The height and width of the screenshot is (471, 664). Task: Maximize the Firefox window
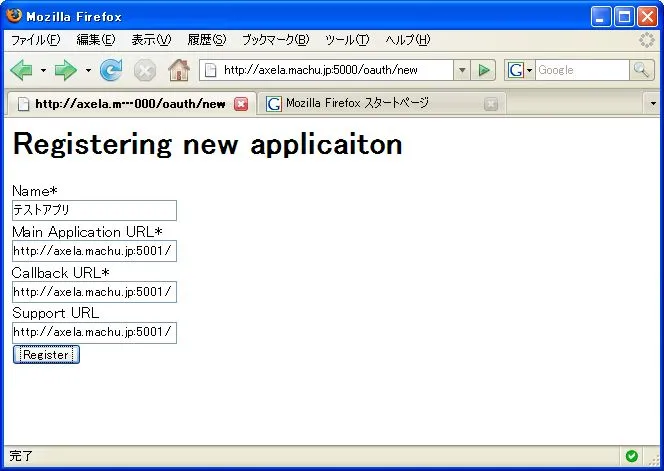tap(624, 17)
